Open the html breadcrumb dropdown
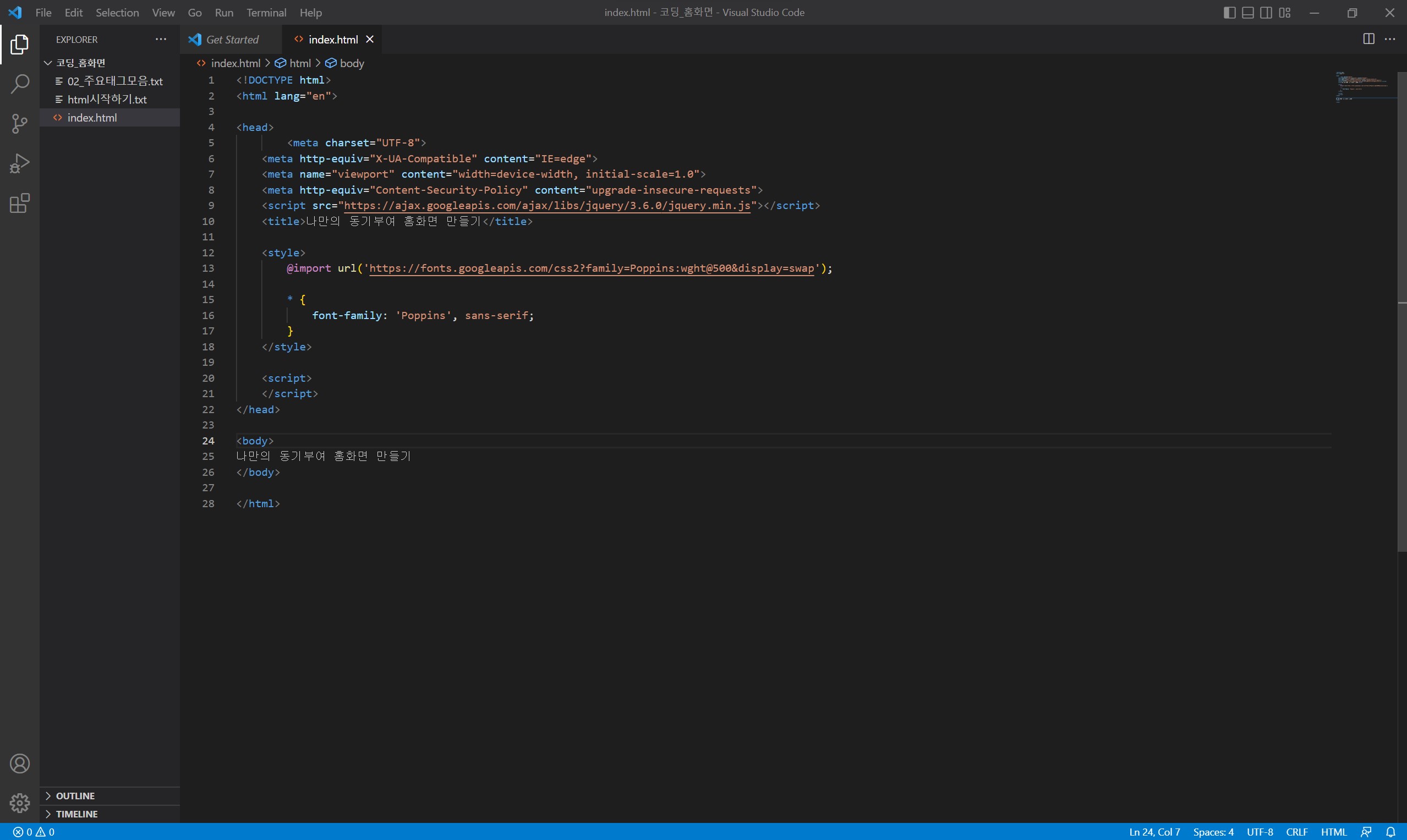Screen dimensions: 1407x840 click(x=293, y=63)
